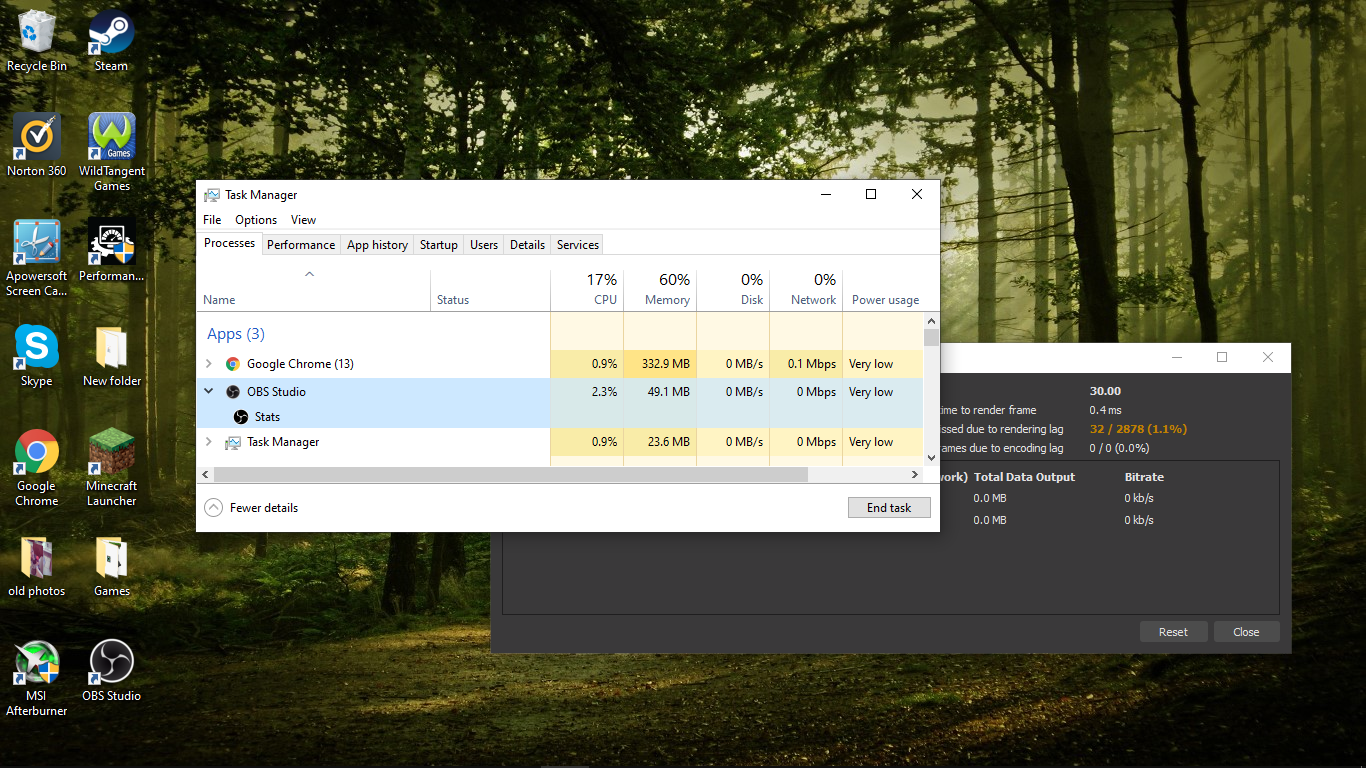
Task: Click the 30.00 FPS value in OBS Stats
Action: pos(1105,391)
